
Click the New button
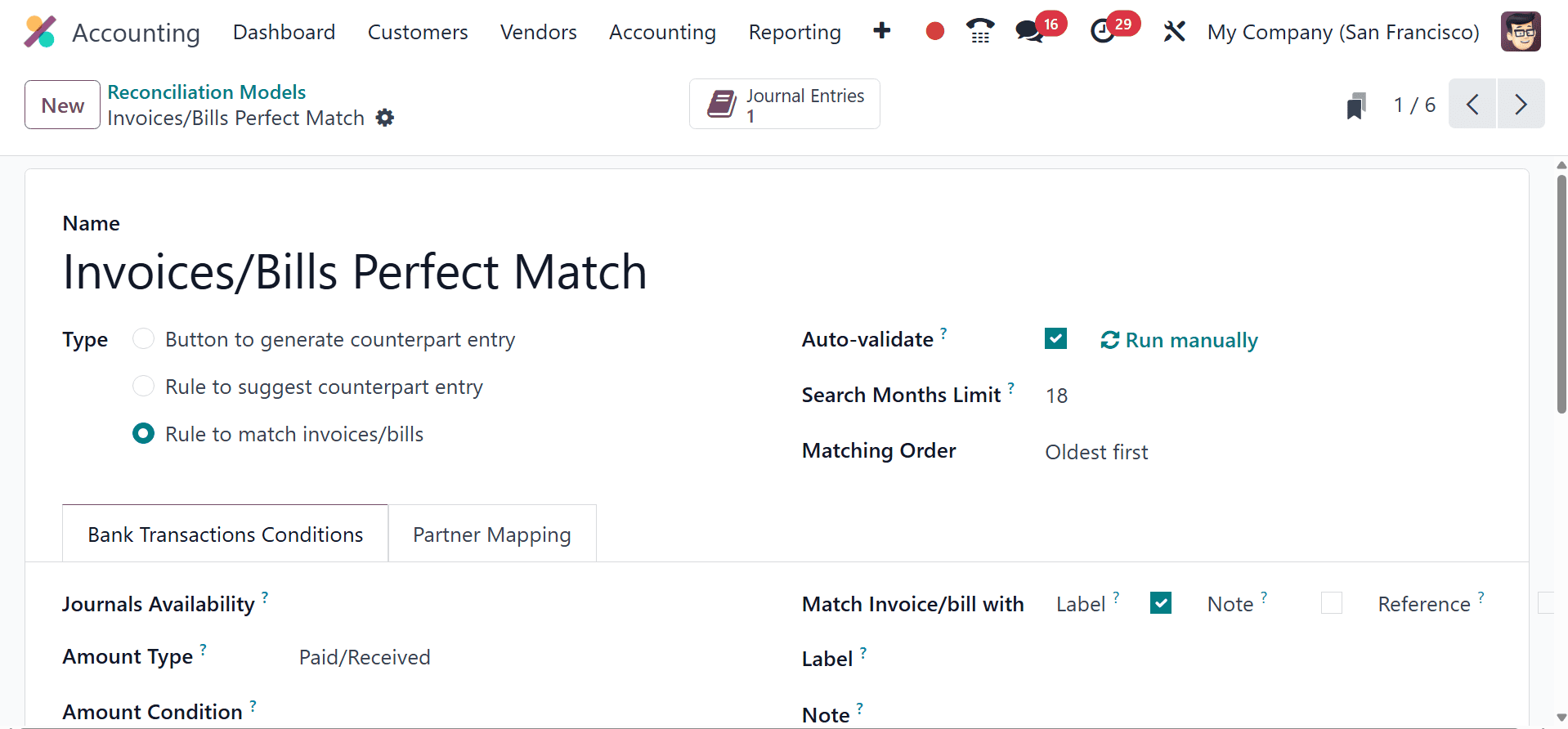62,105
